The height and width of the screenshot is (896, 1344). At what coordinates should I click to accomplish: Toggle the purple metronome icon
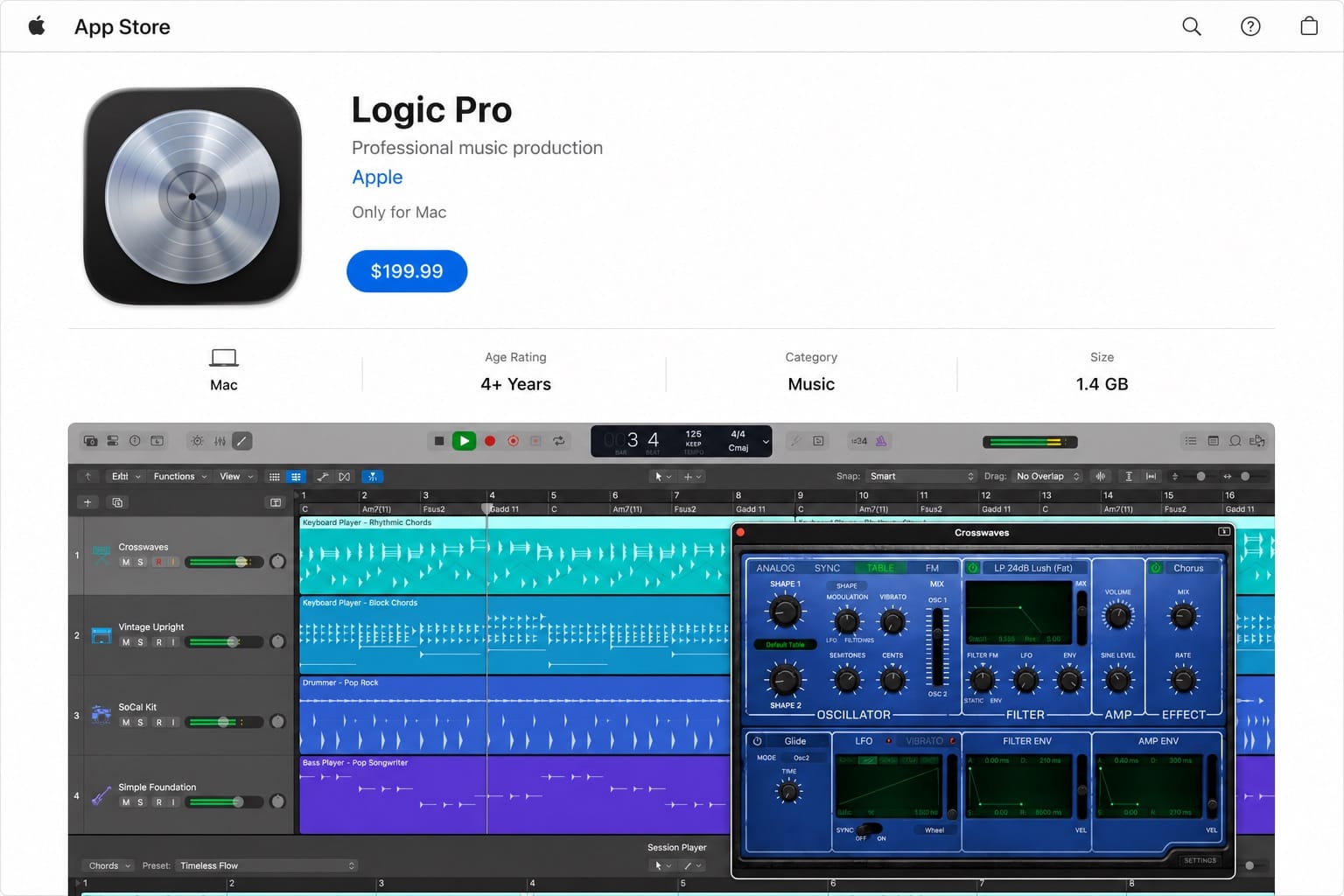click(881, 441)
